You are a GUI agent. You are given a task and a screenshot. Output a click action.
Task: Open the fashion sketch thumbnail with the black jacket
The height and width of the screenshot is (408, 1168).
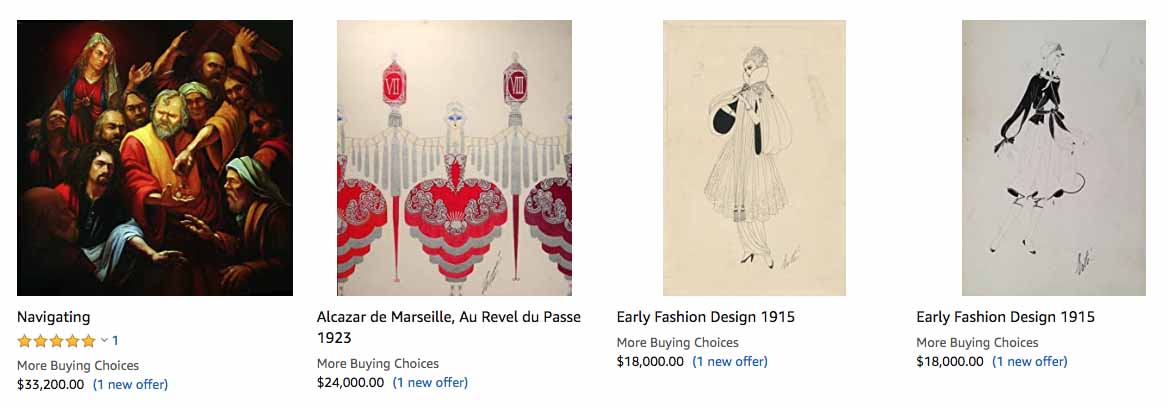pos(1054,158)
